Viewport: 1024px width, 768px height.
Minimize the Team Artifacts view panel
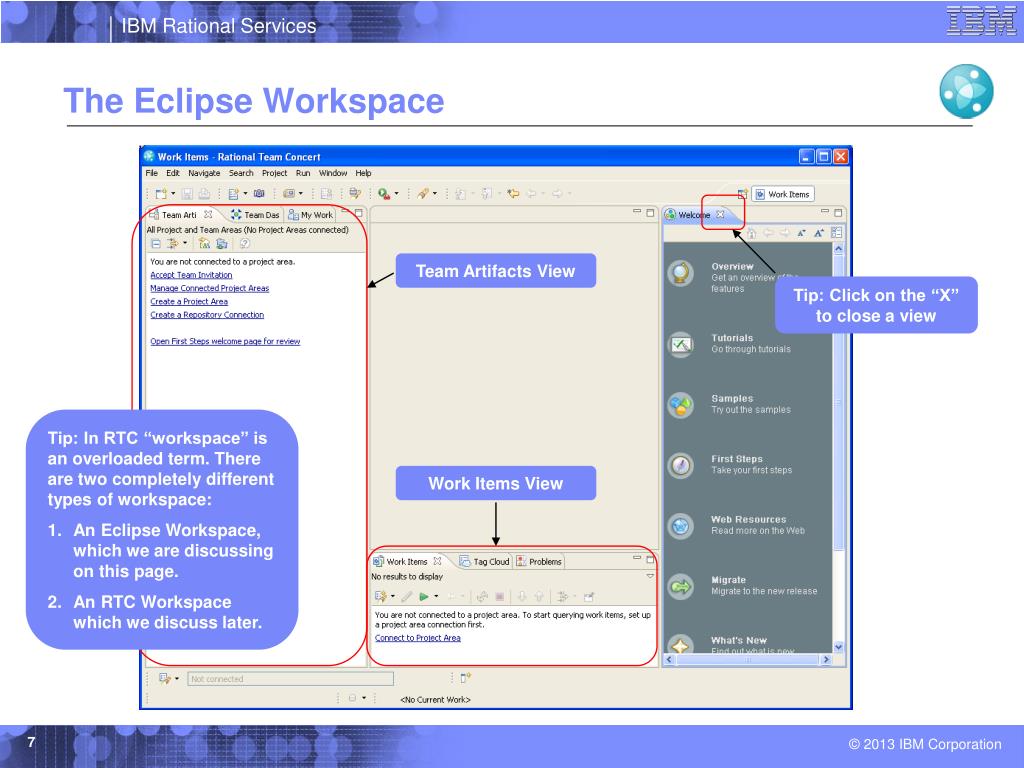345,212
